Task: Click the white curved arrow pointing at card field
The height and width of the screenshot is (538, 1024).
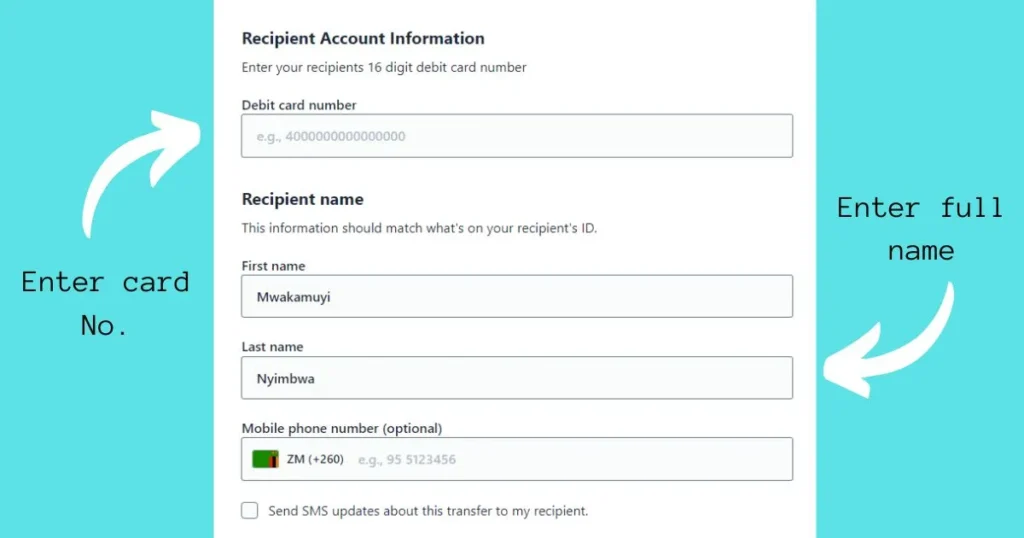Action: [140, 172]
